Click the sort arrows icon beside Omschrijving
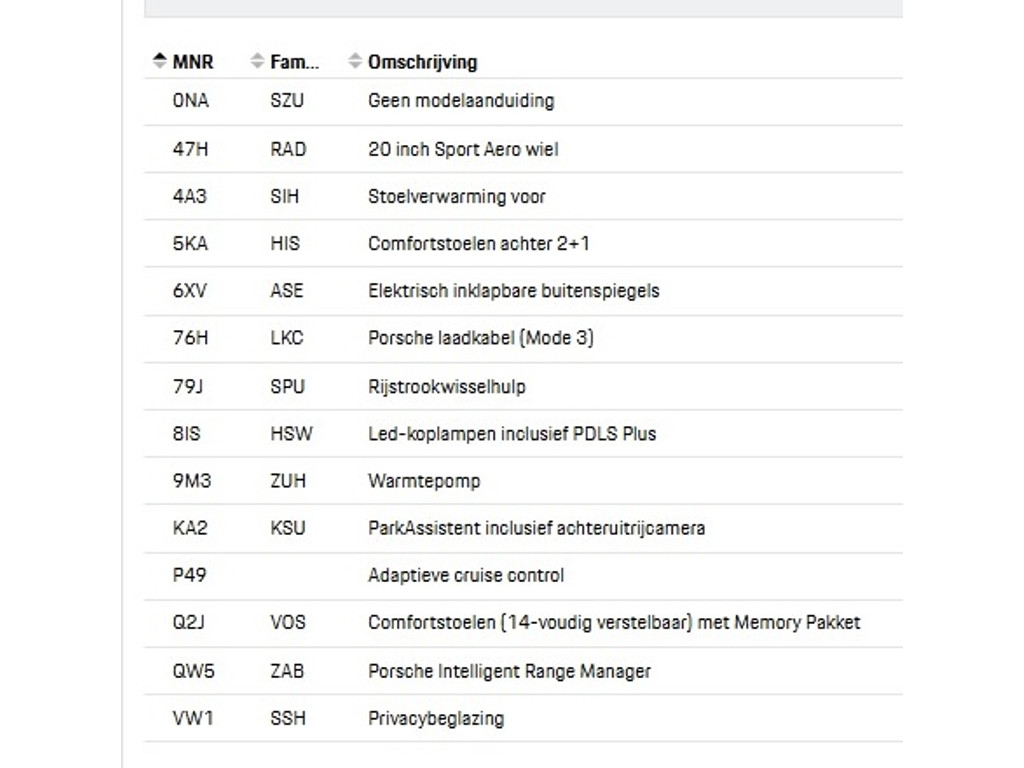Viewport: 1024px width, 768px height. tap(355, 61)
